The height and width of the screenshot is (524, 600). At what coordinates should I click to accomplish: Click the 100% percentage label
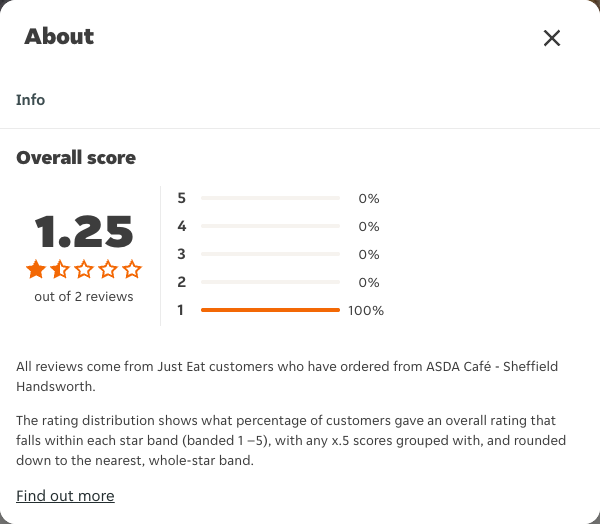point(366,310)
